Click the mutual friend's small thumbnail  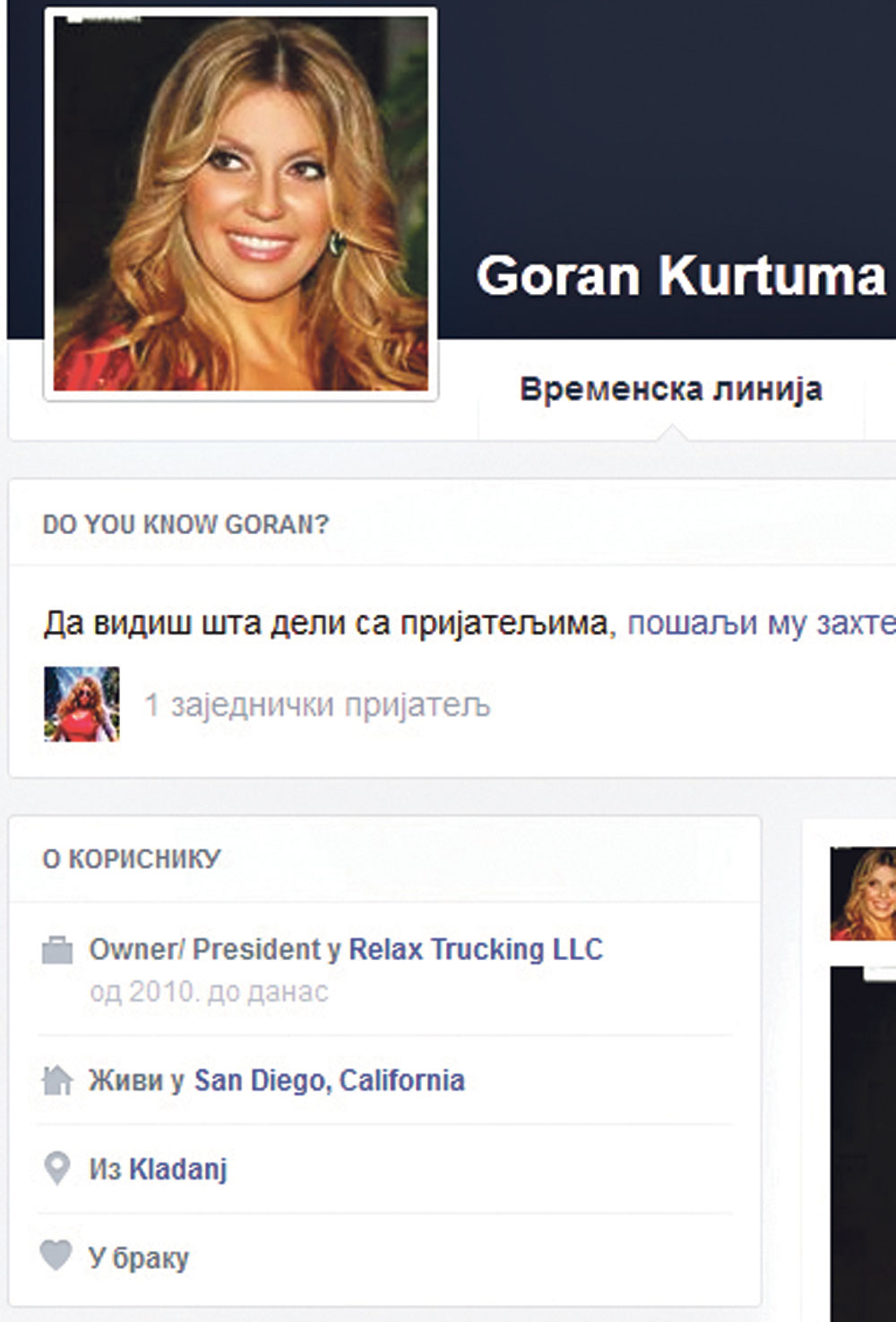pos(82,704)
